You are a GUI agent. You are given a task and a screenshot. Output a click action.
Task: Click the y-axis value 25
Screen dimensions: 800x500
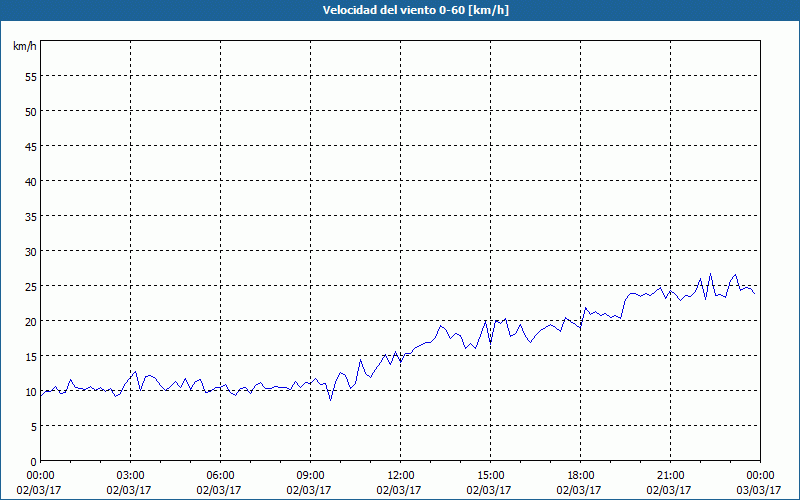(31, 287)
